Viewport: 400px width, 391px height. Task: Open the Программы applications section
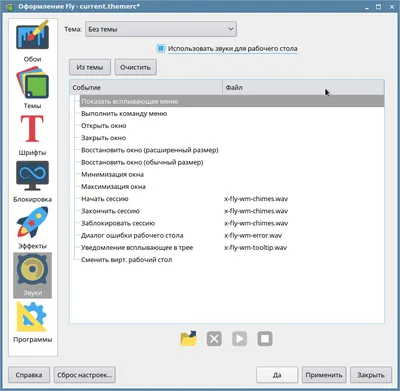(x=32, y=322)
